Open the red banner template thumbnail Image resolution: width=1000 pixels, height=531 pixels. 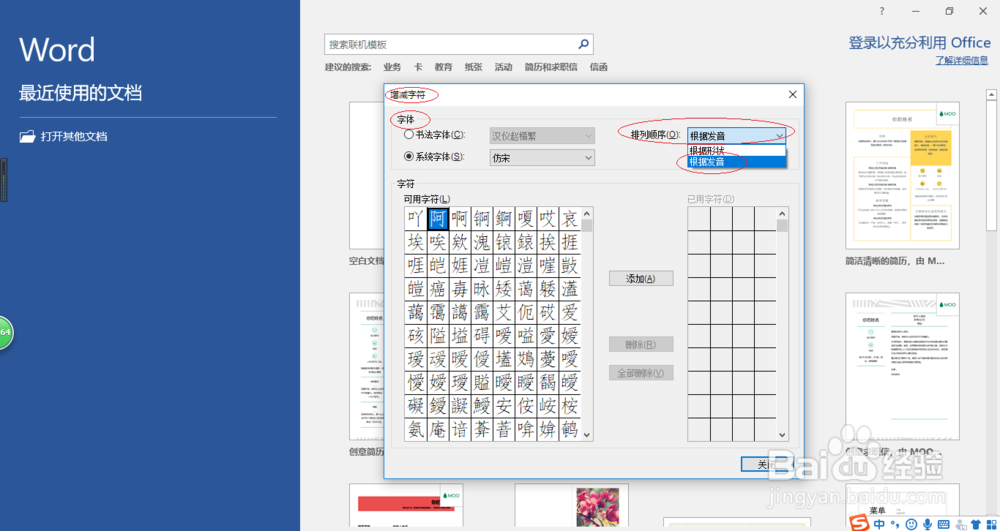point(406,507)
